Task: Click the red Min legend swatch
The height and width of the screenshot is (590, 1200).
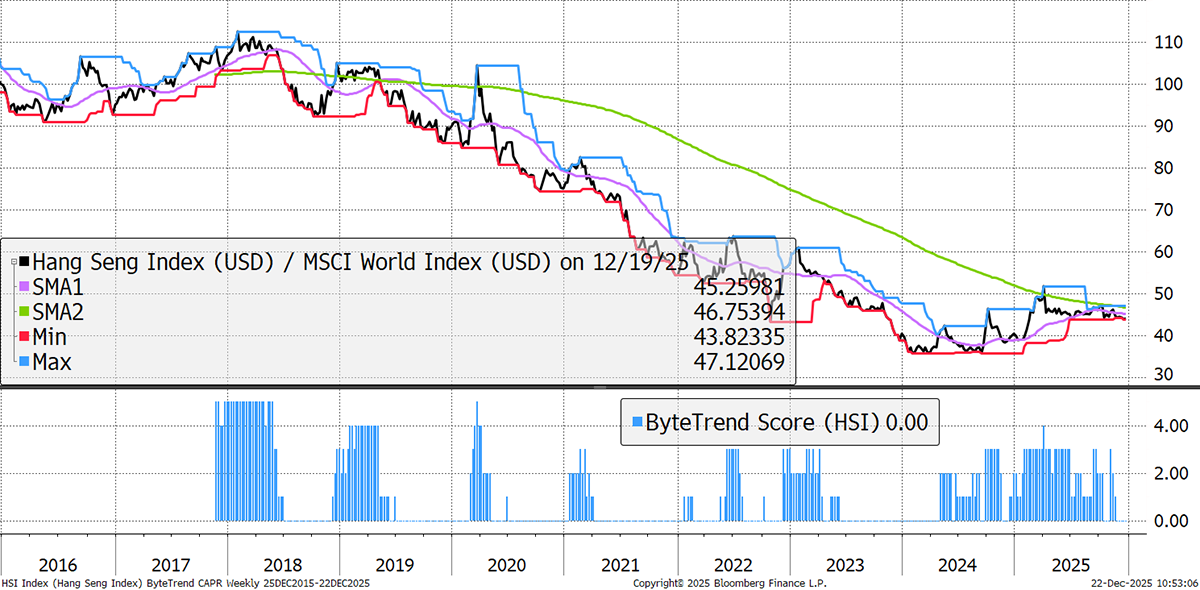Action: pos(25,337)
